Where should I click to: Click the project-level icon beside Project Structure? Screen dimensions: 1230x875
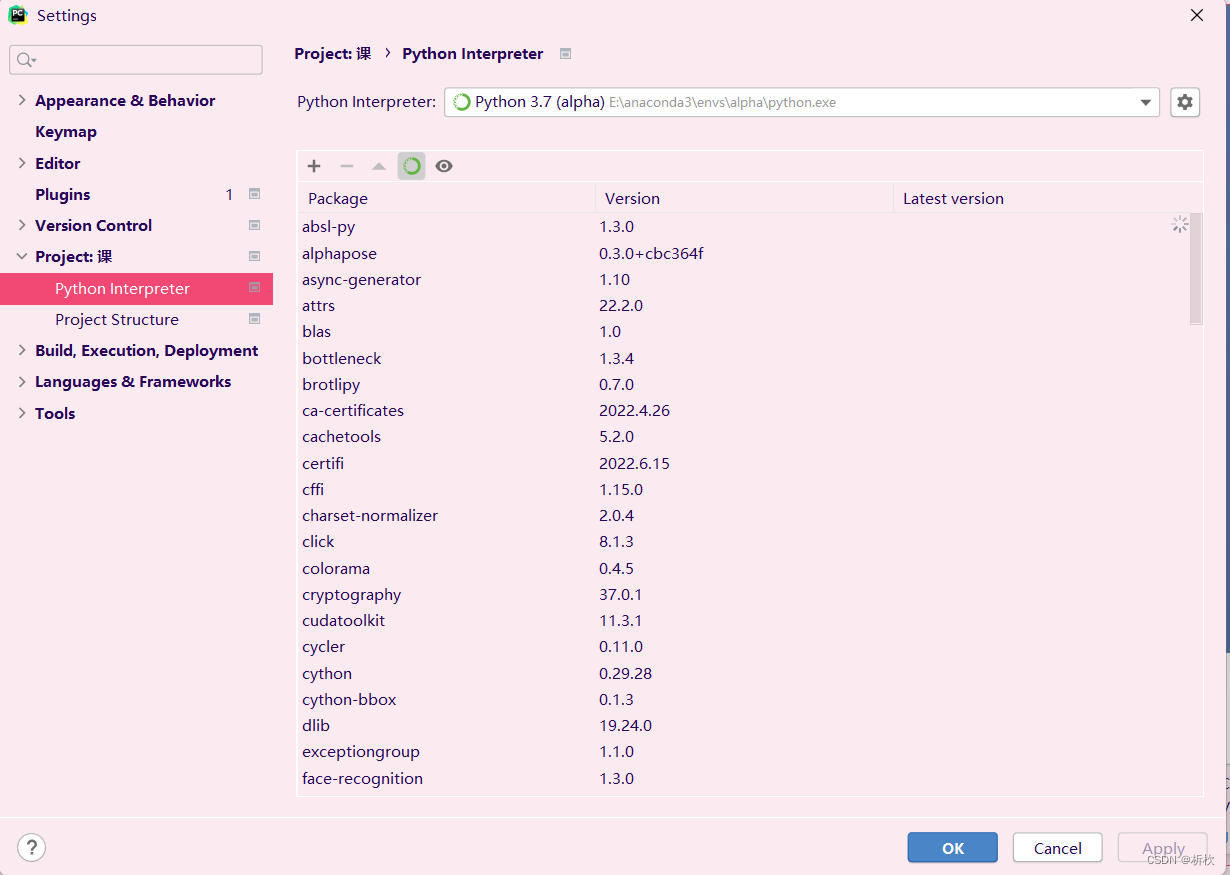(x=254, y=319)
